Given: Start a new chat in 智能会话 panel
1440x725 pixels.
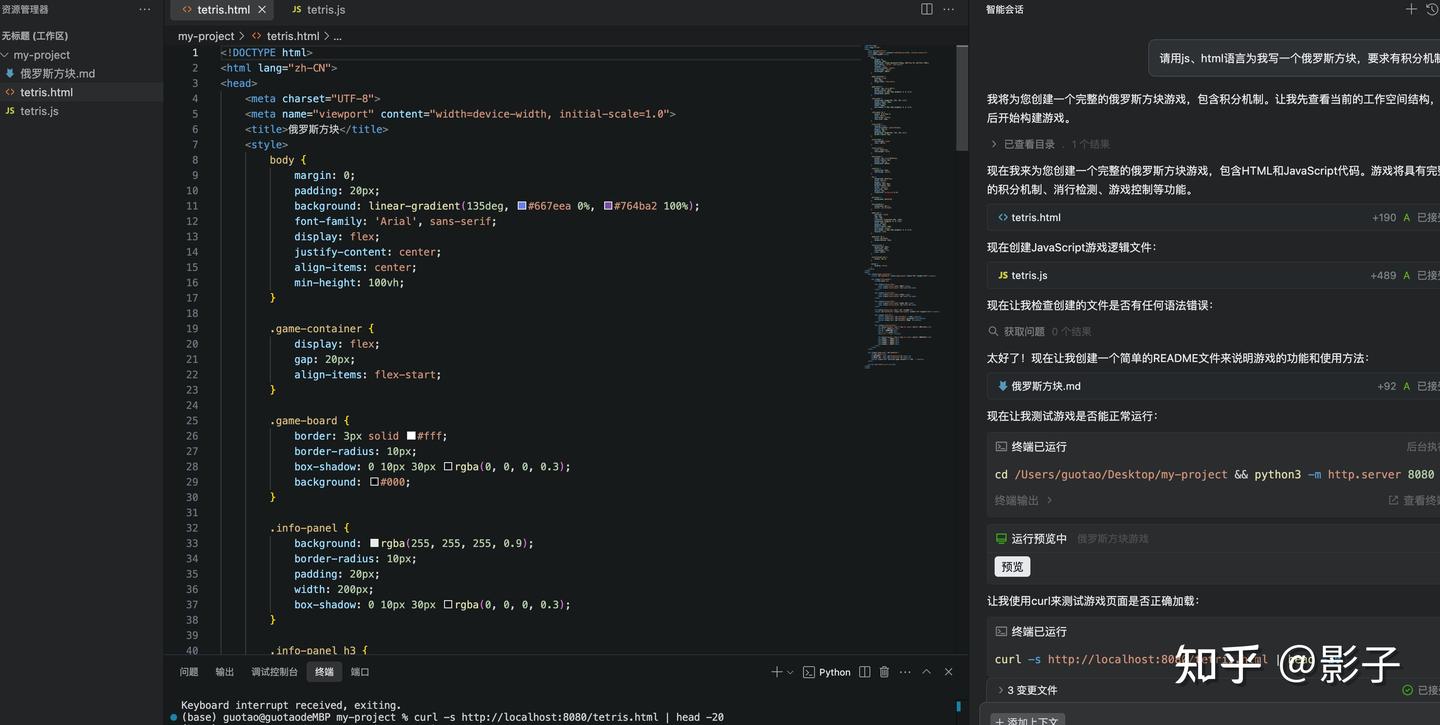Looking at the screenshot, I should tap(1412, 9).
